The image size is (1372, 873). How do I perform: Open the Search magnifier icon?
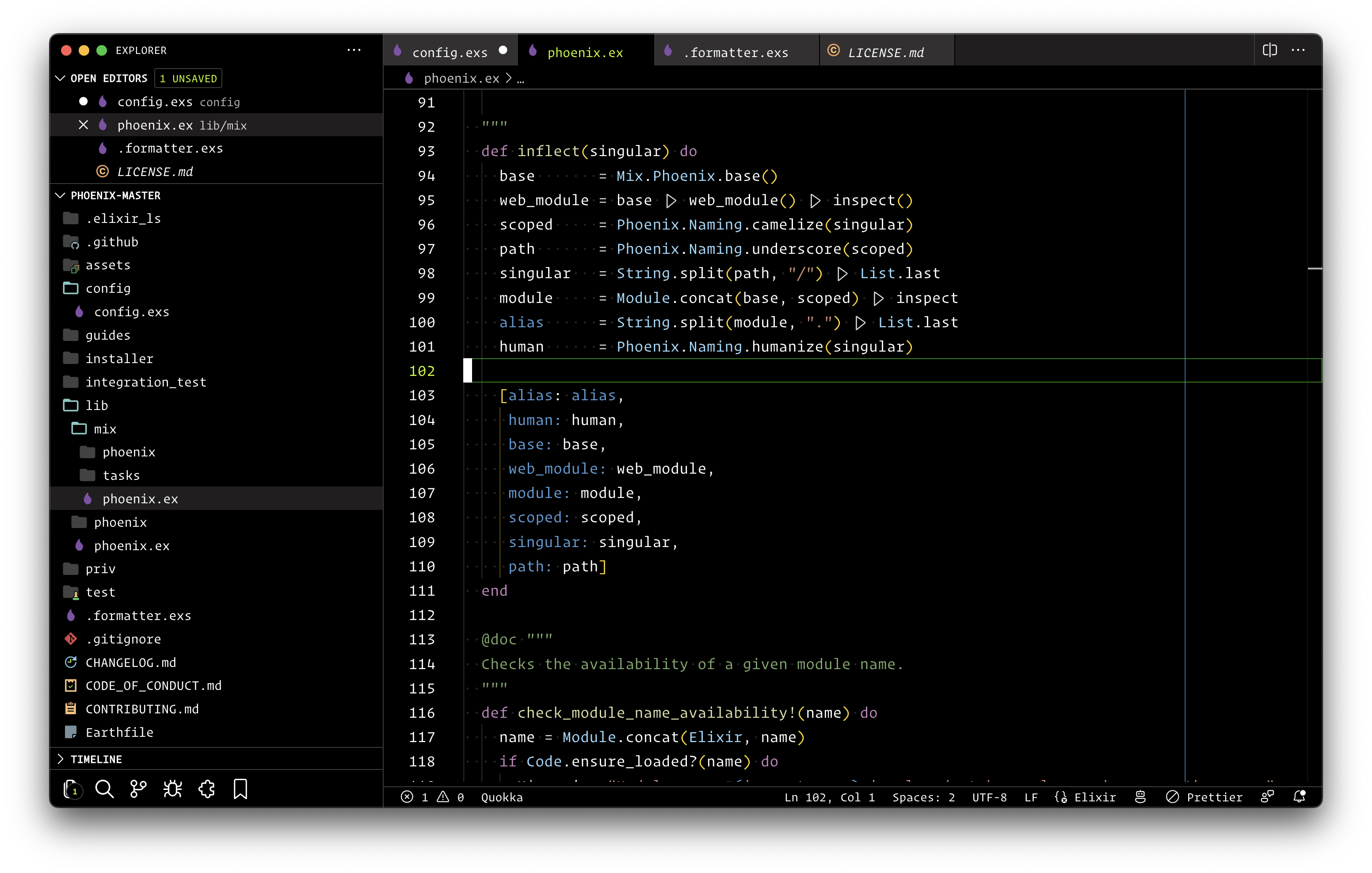coord(104,789)
